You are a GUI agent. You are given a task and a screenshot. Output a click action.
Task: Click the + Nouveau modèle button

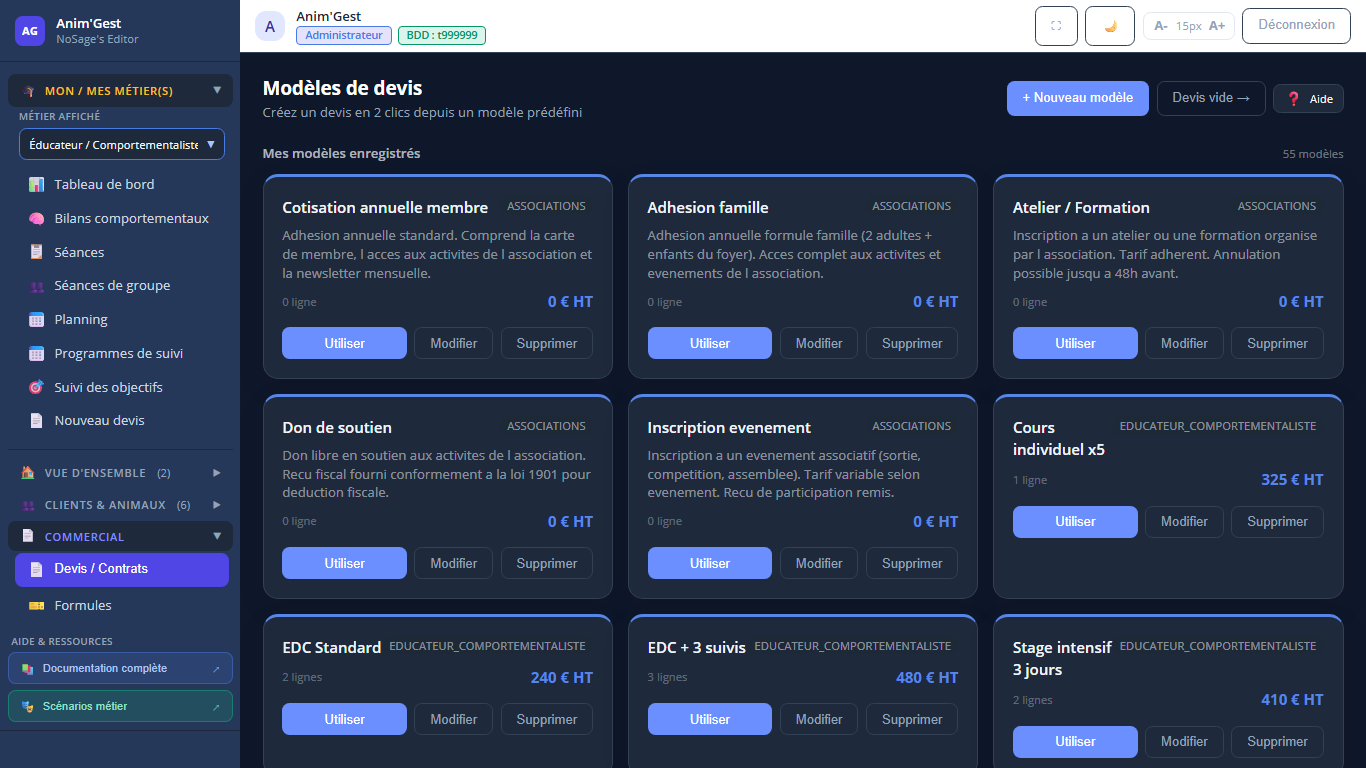click(1078, 98)
